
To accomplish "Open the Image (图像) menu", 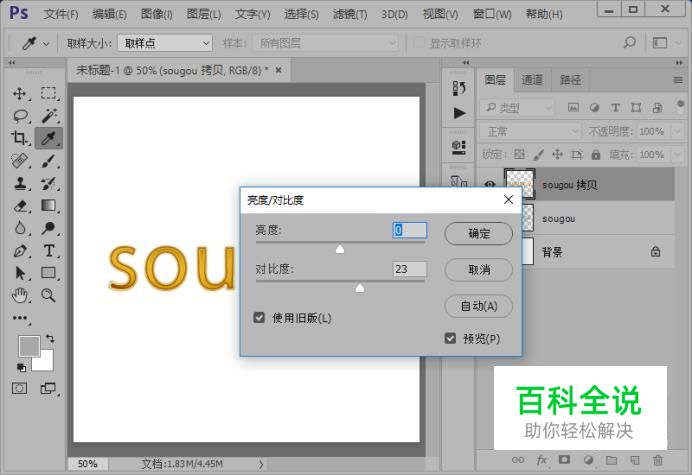I will tap(157, 14).
